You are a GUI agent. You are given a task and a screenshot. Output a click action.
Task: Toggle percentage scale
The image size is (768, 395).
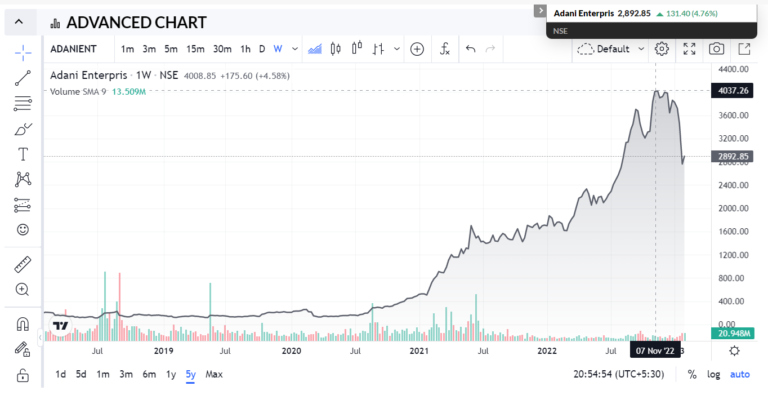point(692,374)
